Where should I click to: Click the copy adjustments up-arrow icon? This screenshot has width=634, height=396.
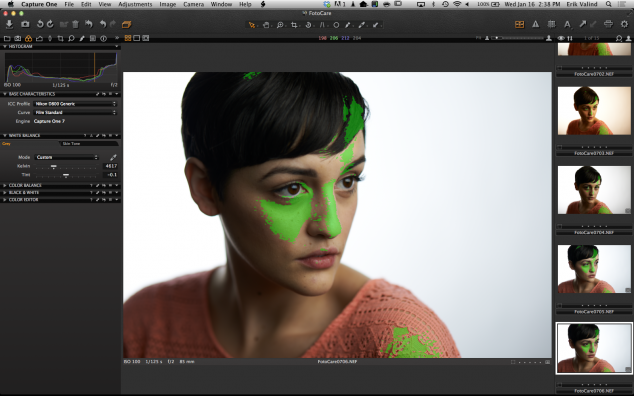click(x=583, y=24)
